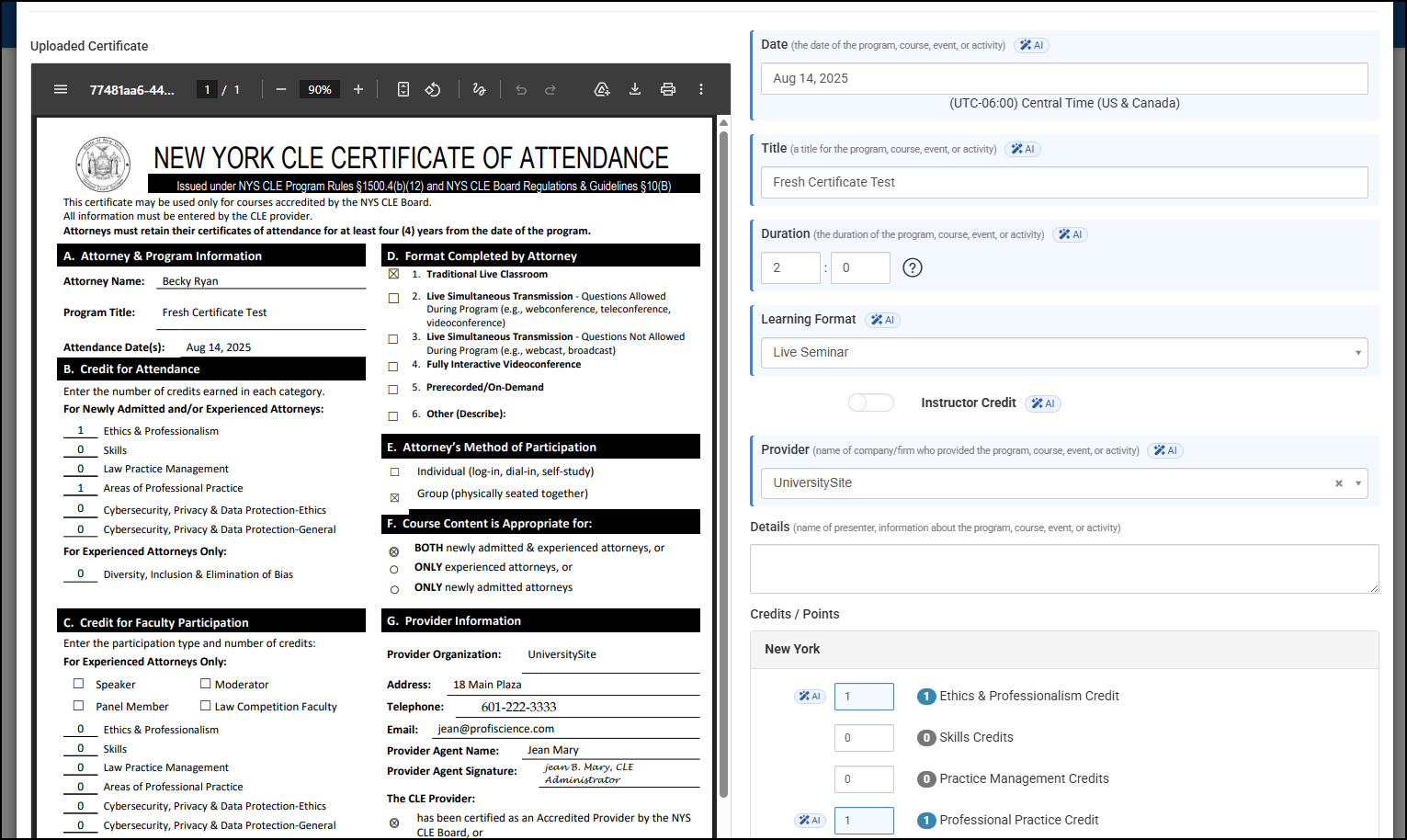The image size is (1407, 840).
Task: Click the 77481aa6-44... file name
Action: (x=131, y=90)
